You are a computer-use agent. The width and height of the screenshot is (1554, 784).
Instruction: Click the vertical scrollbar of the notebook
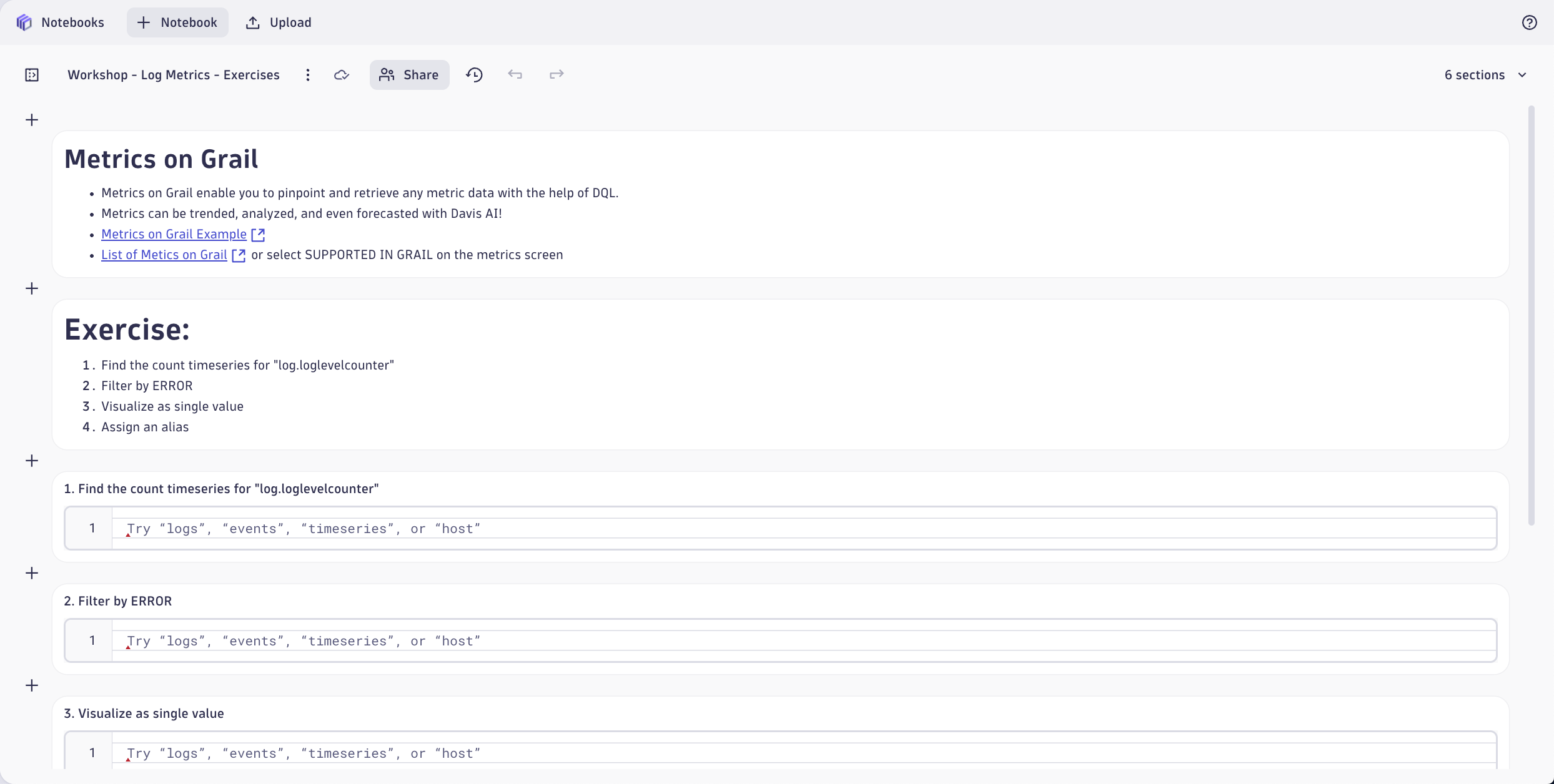[1532, 316]
